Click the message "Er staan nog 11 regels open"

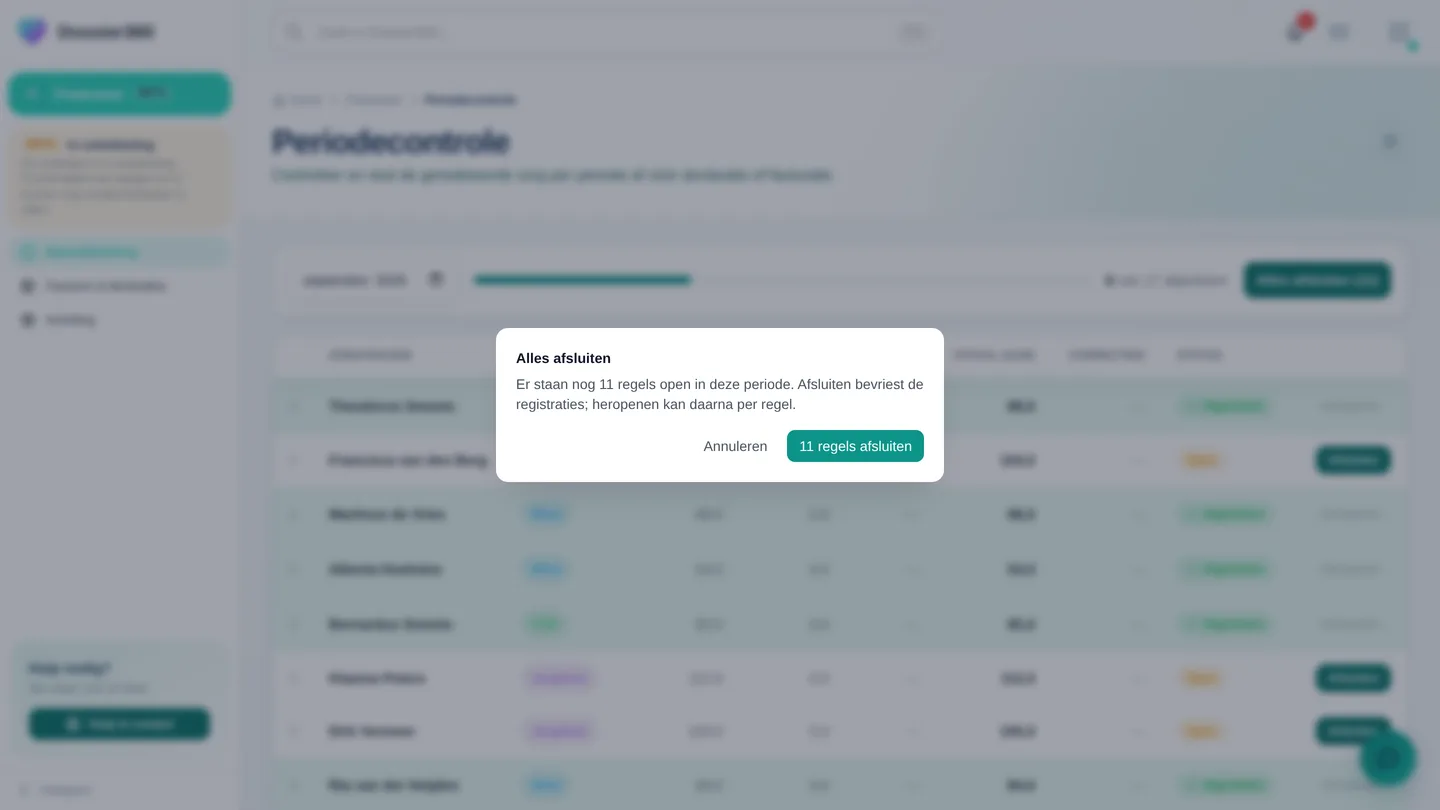coord(720,395)
